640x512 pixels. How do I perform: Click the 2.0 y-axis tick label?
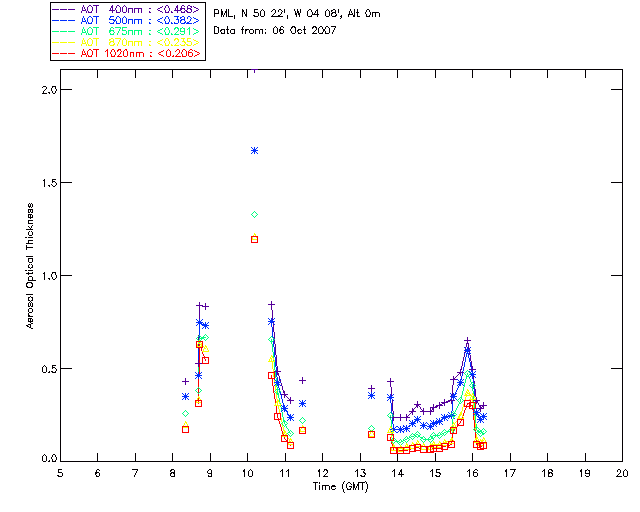pyautogui.click(x=49, y=90)
